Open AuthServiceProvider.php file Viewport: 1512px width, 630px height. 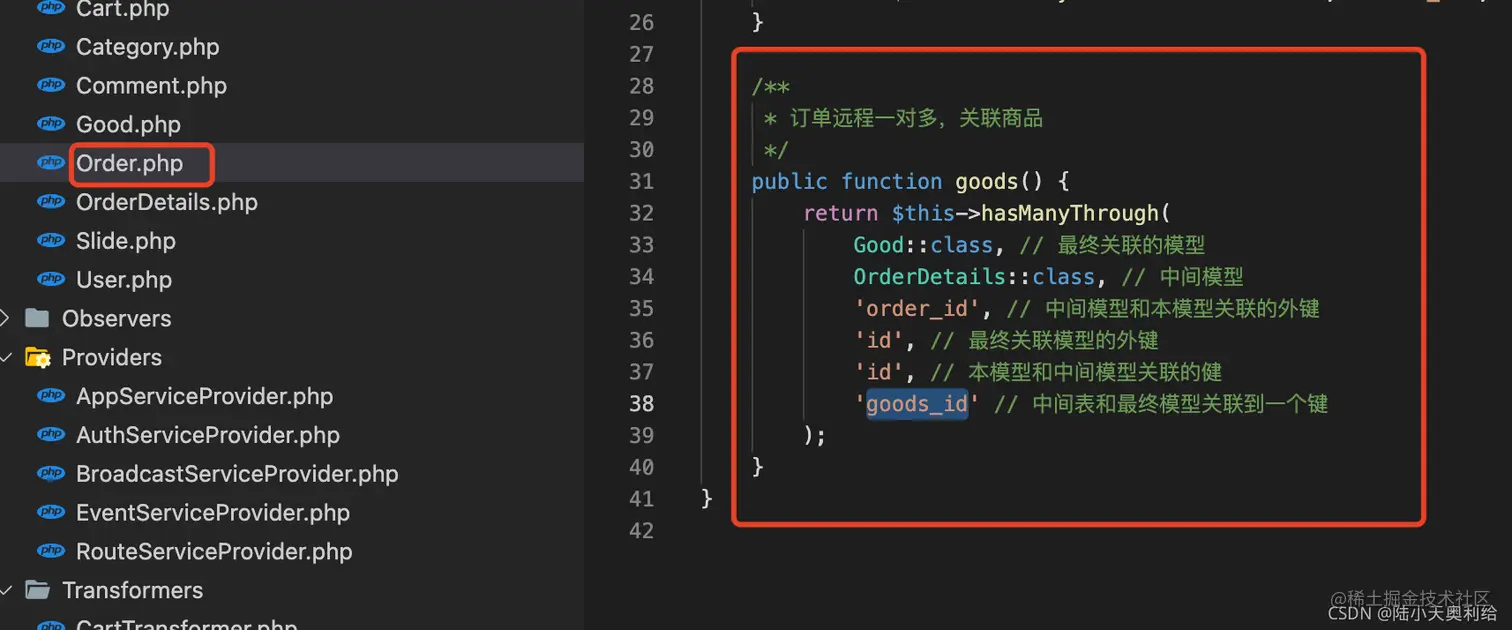(x=208, y=435)
